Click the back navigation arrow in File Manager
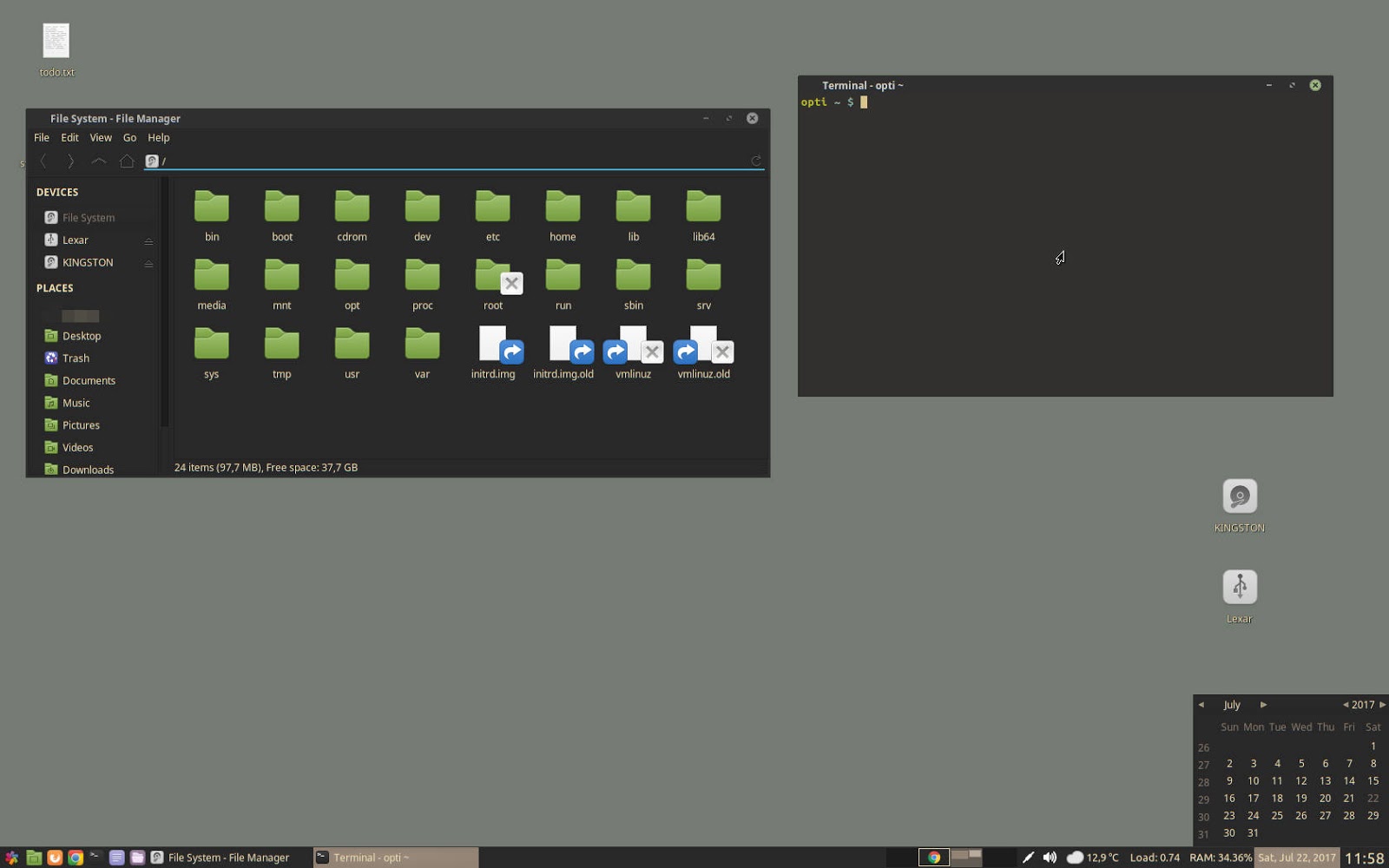Image resolution: width=1389 pixels, height=868 pixels. click(43, 161)
